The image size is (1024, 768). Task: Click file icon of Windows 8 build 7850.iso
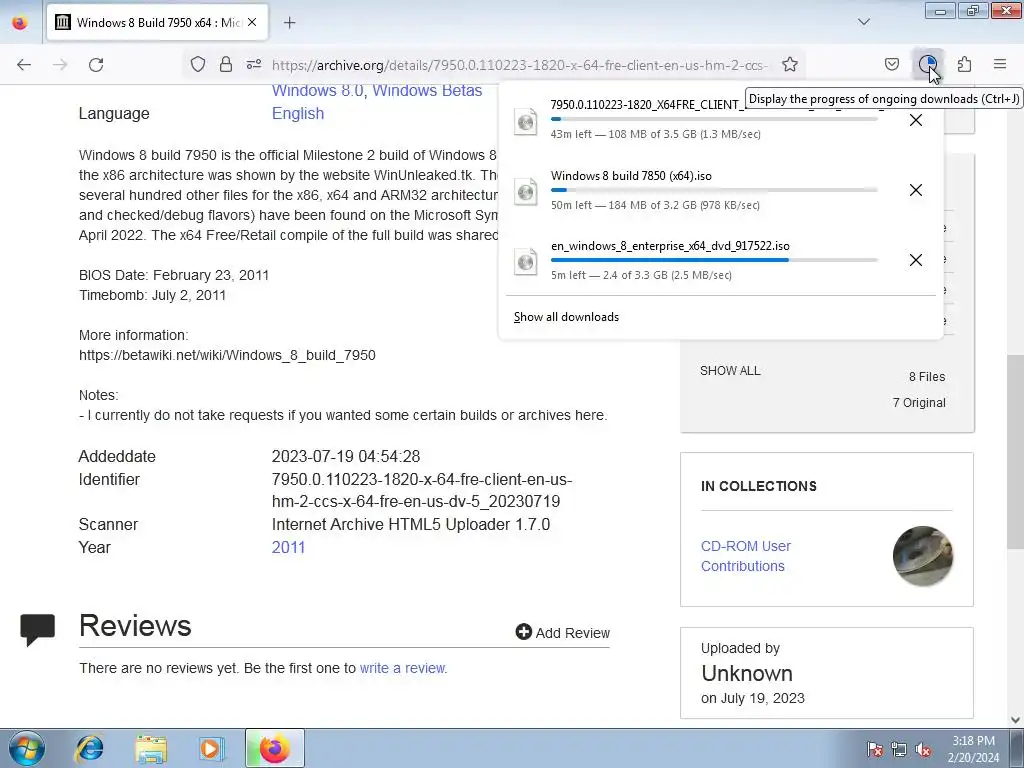click(526, 191)
